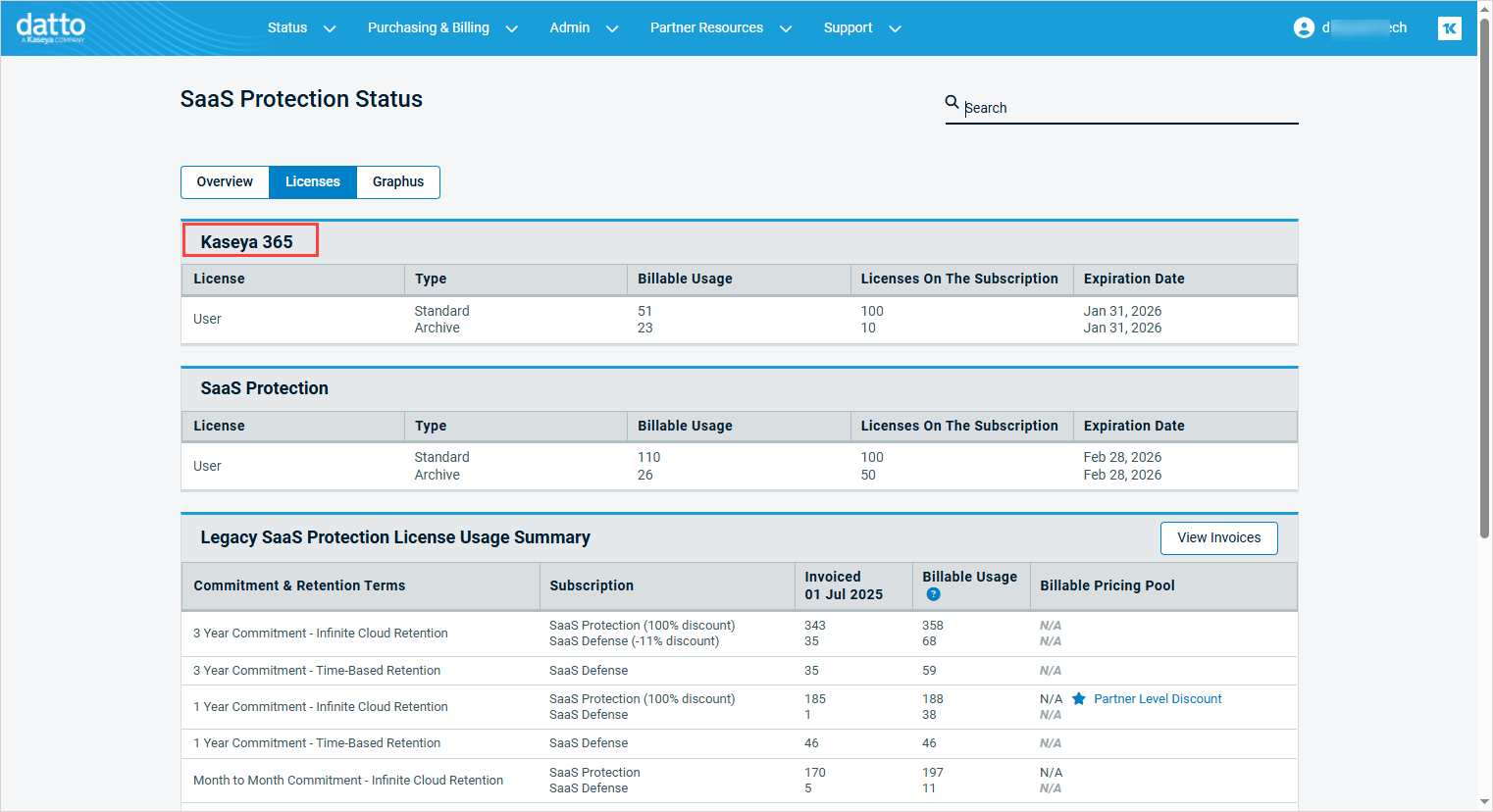Expand the Partner Resources chevron
The image size is (1493, 812).
tap(786, 28)
